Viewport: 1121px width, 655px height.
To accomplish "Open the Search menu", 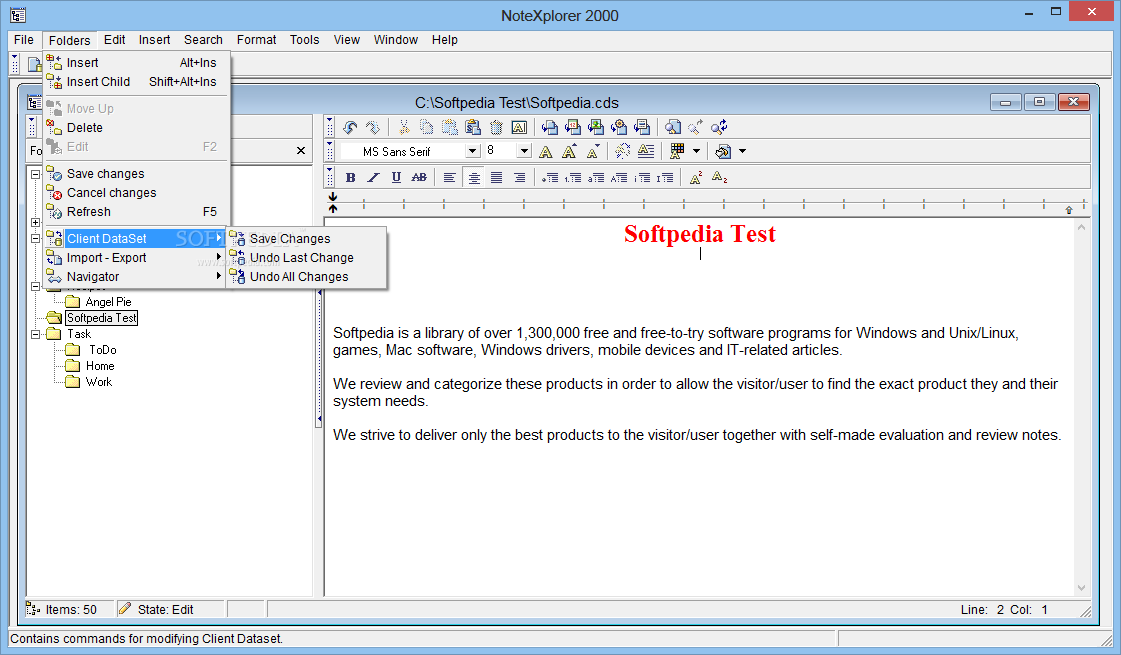I will click(x=203, y=40).
